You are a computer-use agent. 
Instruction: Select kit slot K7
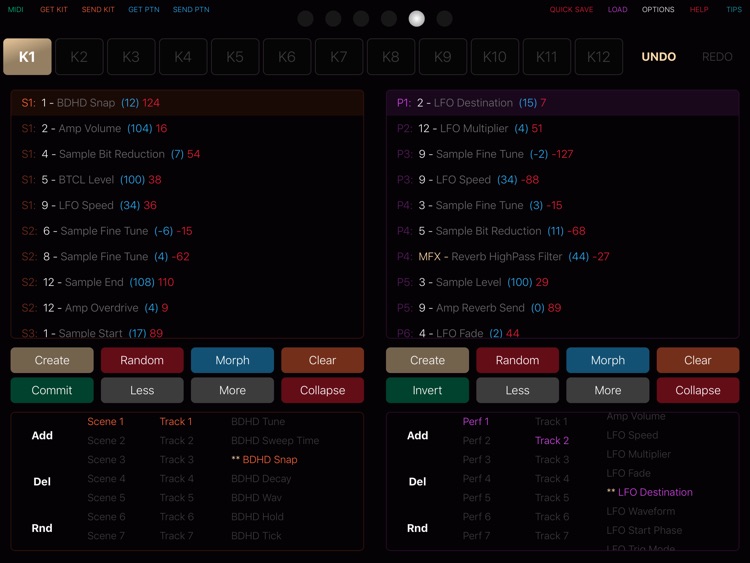[339, 56]
